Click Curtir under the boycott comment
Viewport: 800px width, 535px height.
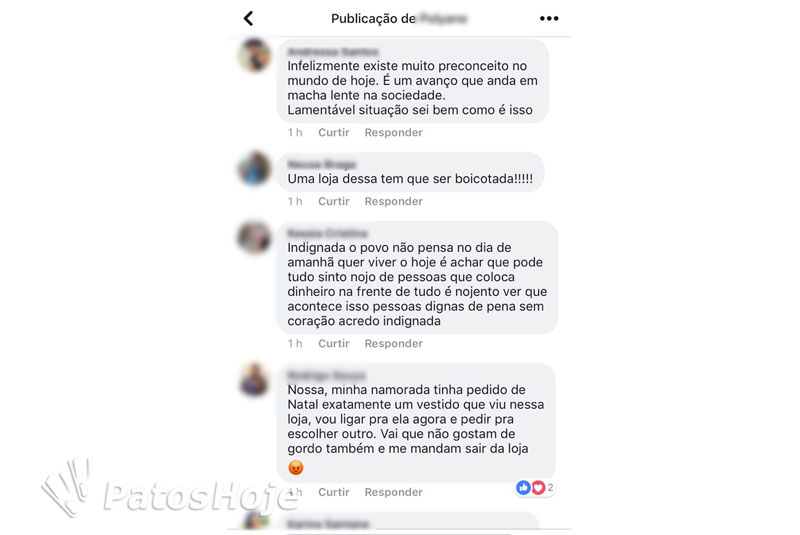coord(334,201)
